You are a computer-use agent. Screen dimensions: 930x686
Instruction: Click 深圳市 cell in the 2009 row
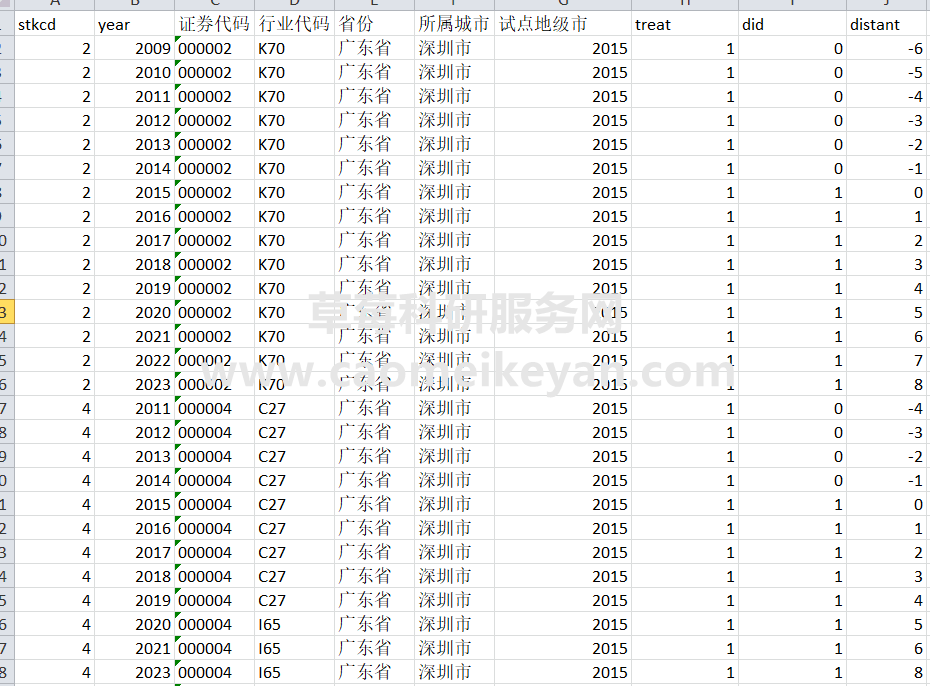click(x=454, y=49)
